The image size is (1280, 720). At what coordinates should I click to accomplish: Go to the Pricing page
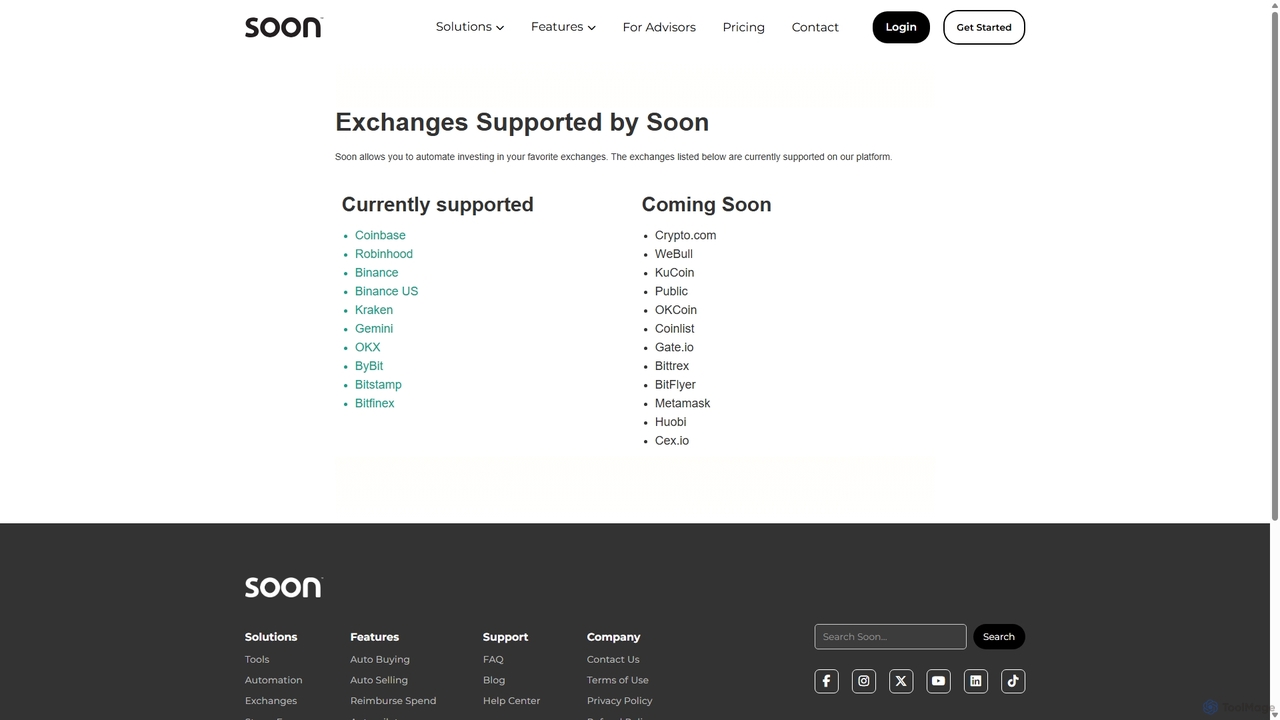[744, 27]
